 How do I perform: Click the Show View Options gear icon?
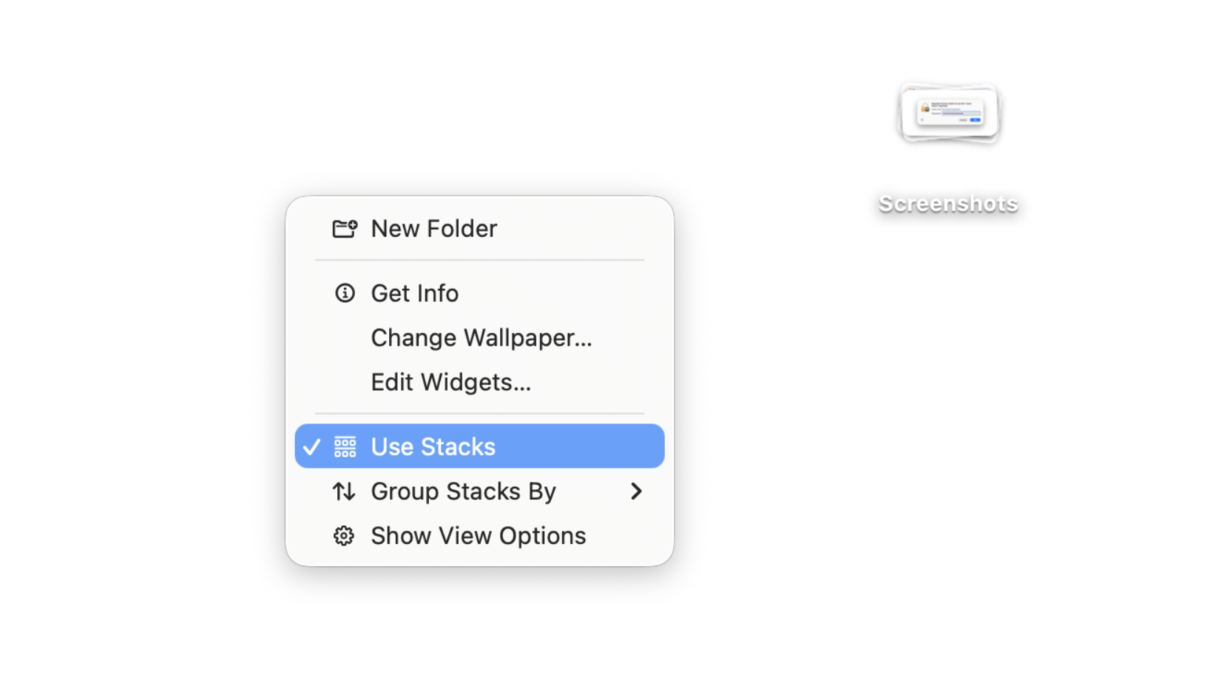coord(344,535)
